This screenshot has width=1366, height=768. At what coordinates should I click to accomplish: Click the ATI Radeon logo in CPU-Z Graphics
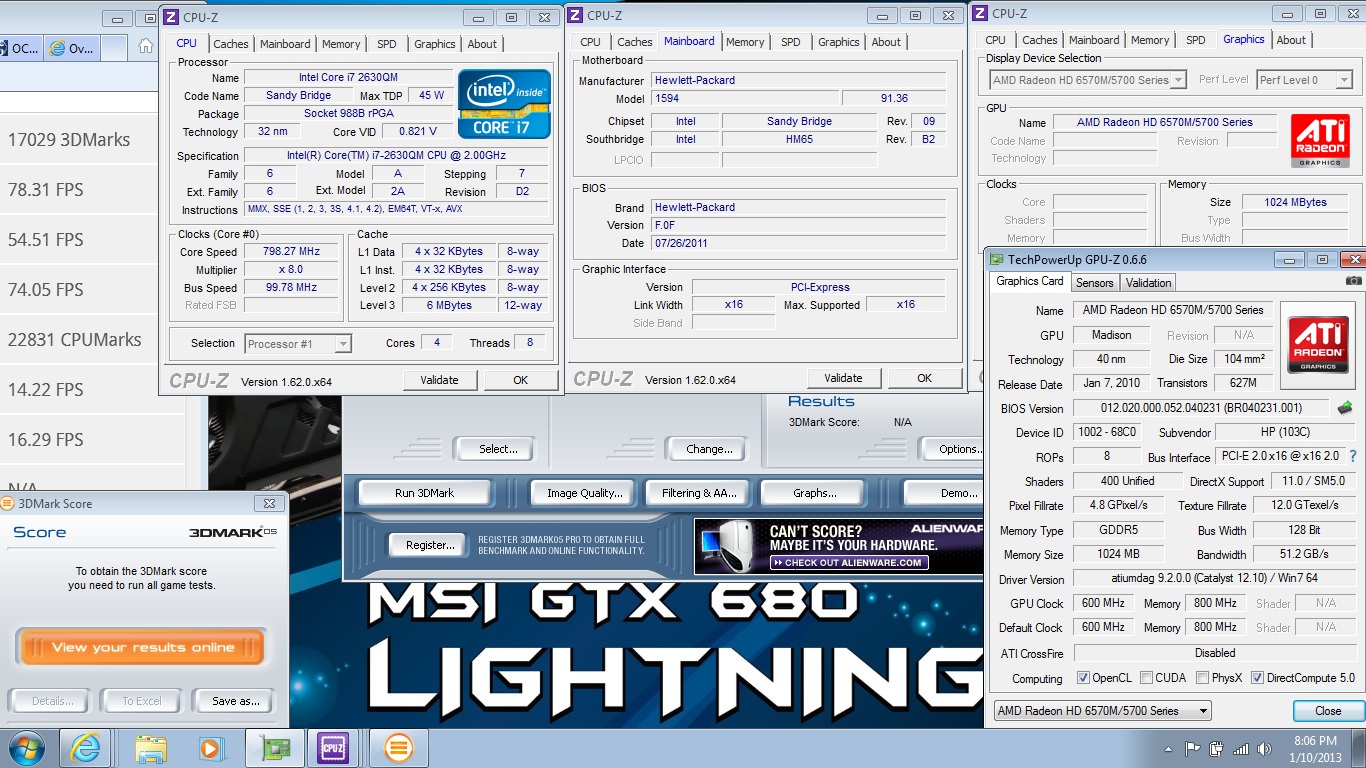(x=1320, y=141)
